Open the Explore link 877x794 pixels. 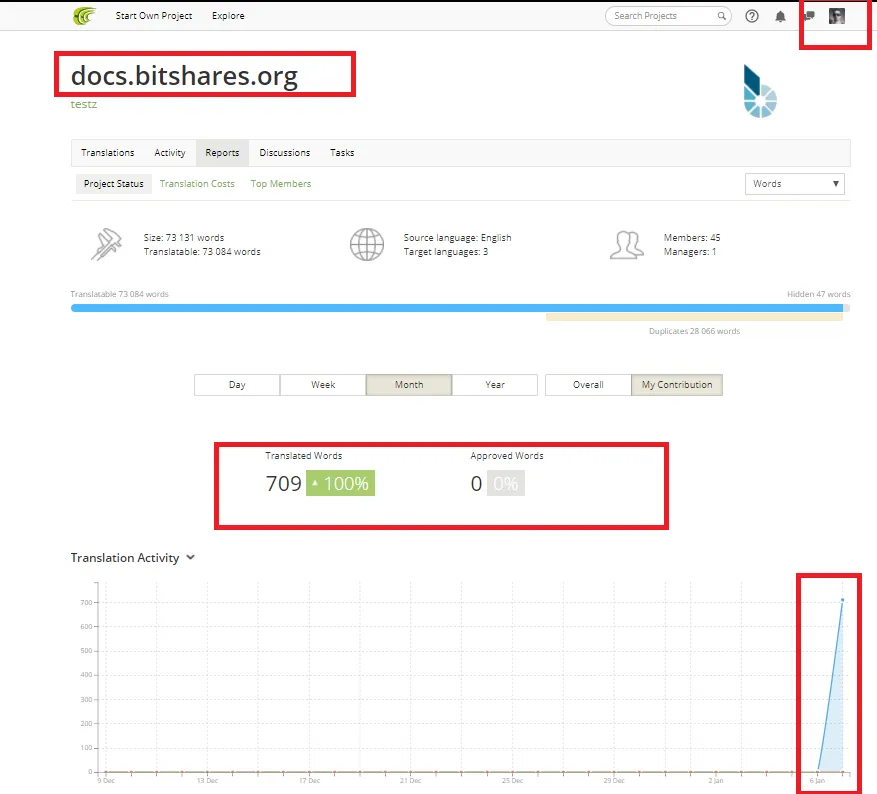point(228,16)
